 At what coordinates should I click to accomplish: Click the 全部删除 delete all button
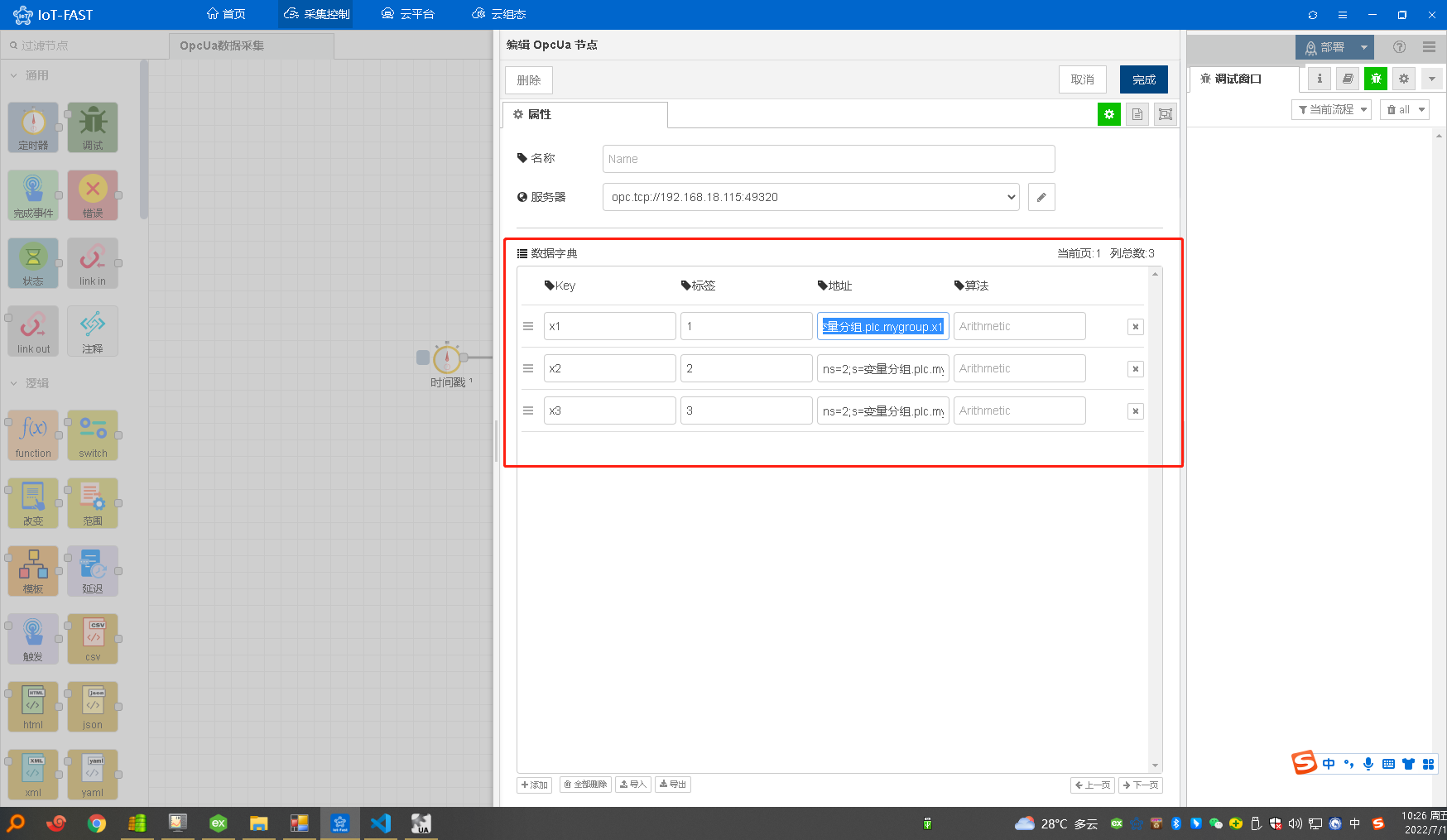click(585, 785)
